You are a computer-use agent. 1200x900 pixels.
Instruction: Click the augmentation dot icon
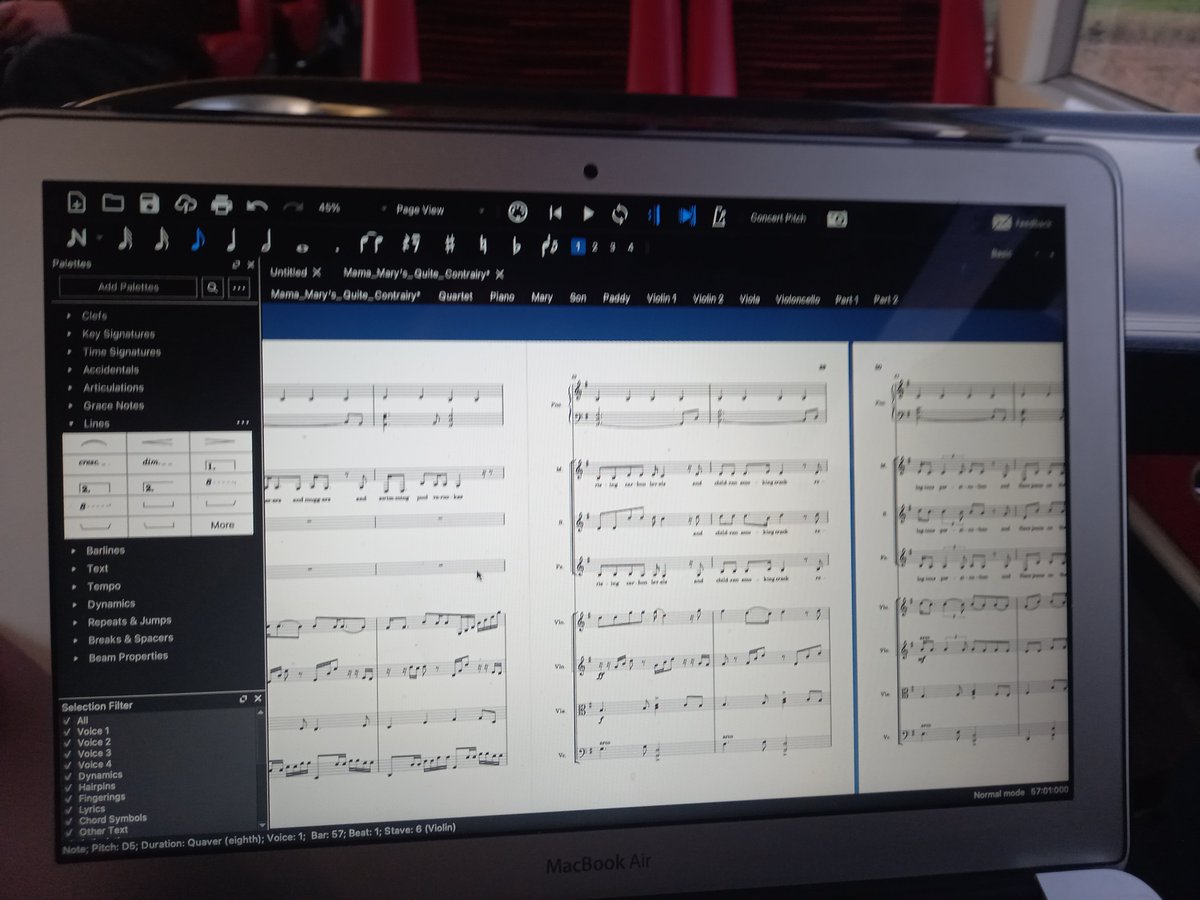click(x=338, y=250)
